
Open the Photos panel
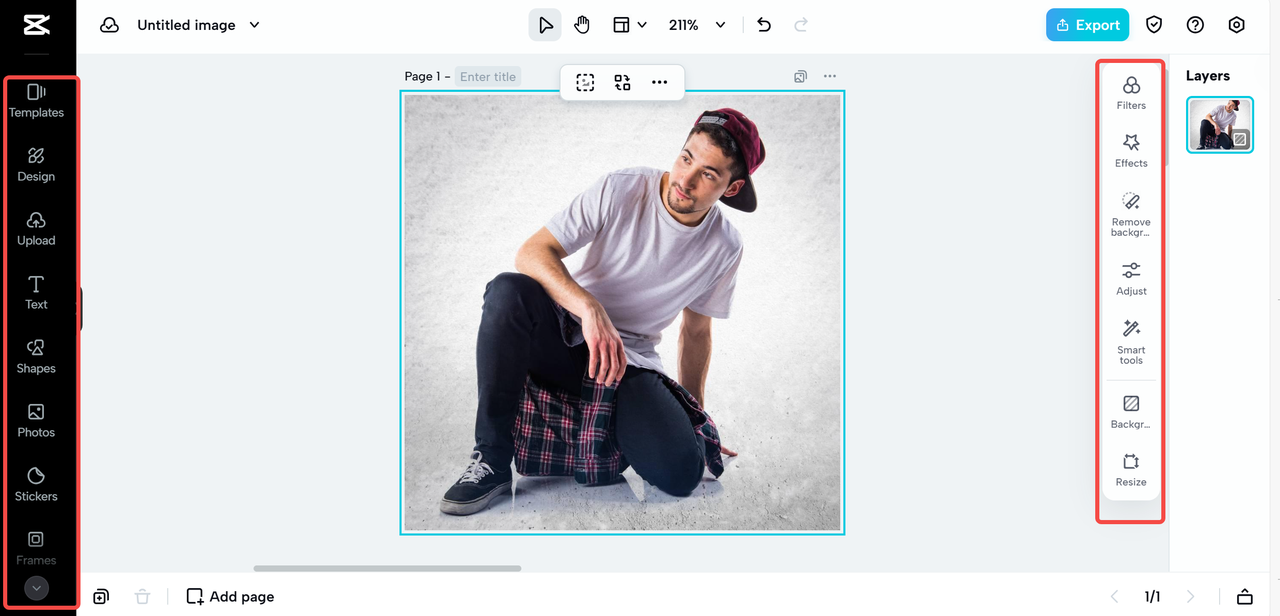(x=36, y=421)
